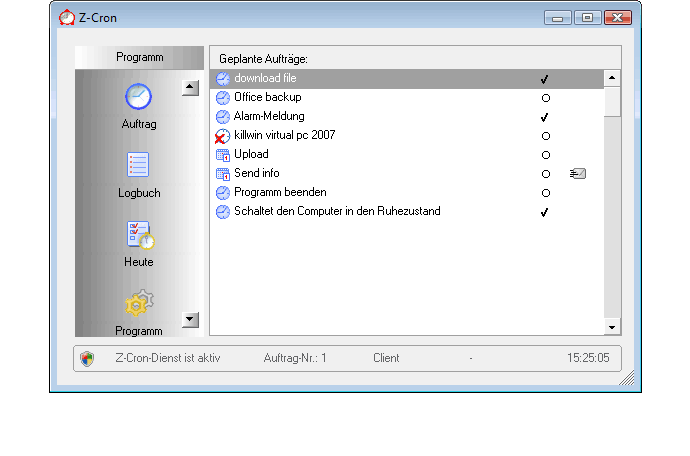Toggle the checkmark status of download file
The width and height of the screenshot is (690, 456).
[x=545, y=79]
